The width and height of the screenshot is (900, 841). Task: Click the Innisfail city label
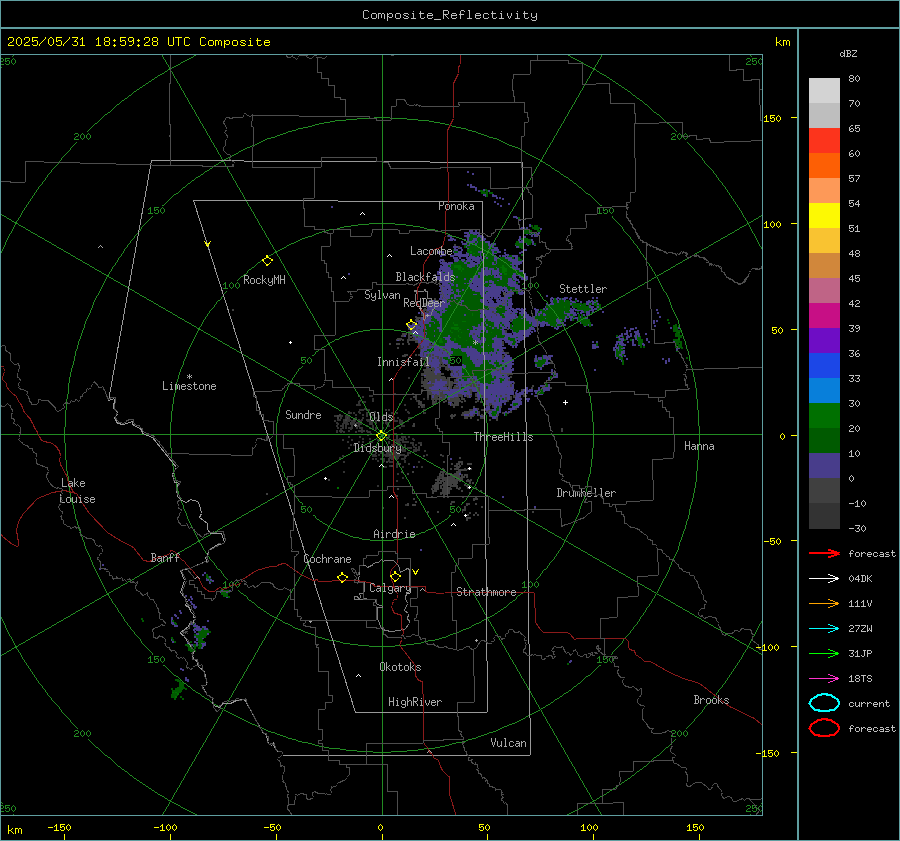[403, 362]
